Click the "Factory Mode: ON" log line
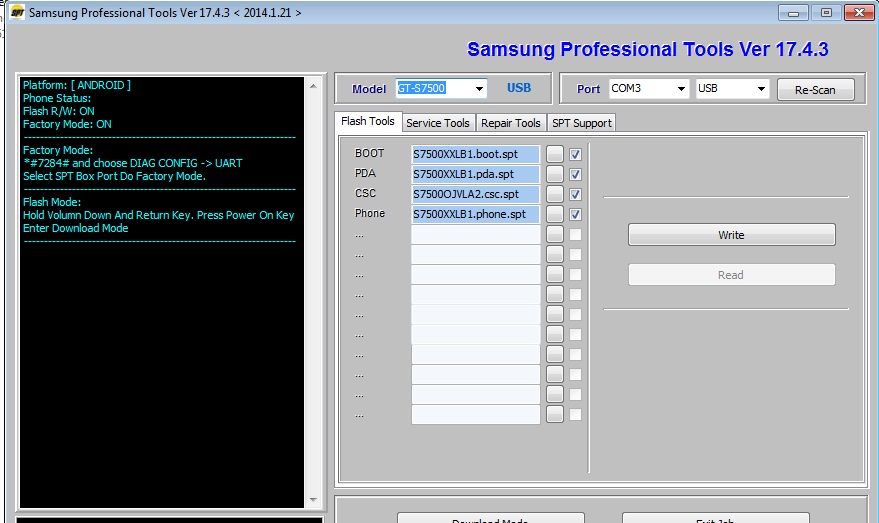This screenshot has width=879, height=523. pyautogui.click(x=67, y=124)
